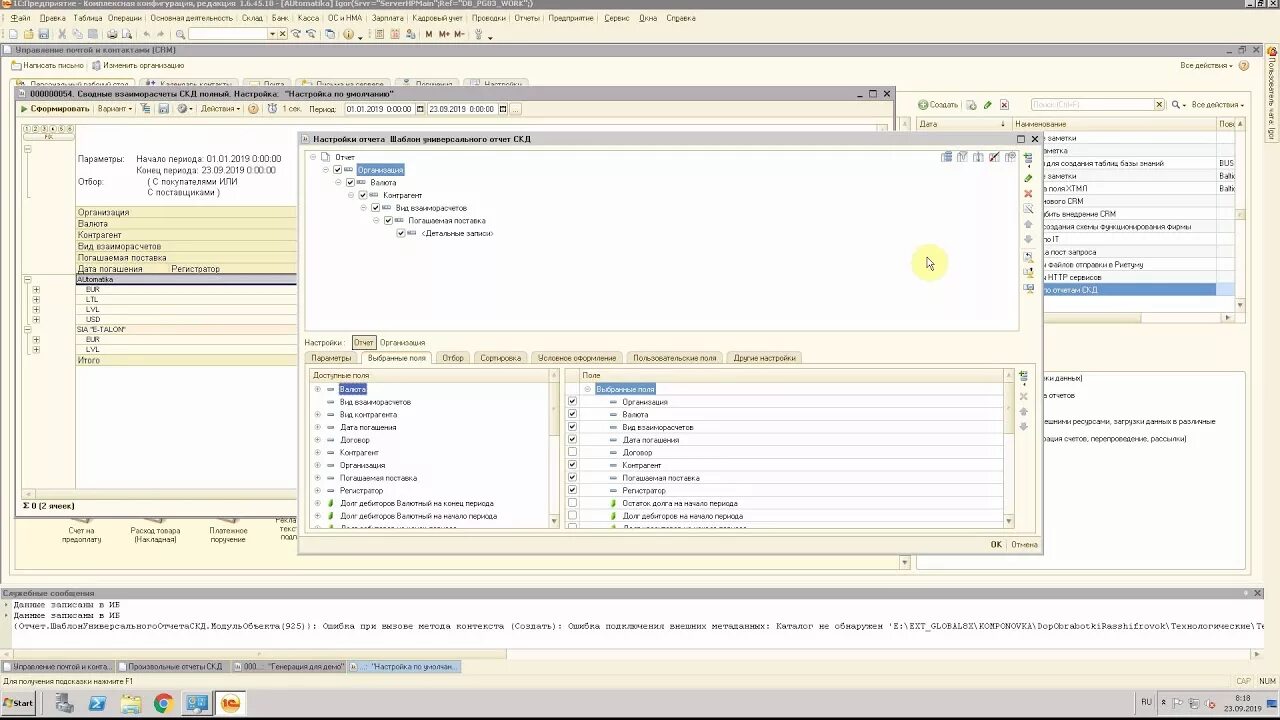Image resolution: width=1280 pixels, height=720 pixels.
Task: Check the Договор selected field checkbox
Action: [572, 452]
